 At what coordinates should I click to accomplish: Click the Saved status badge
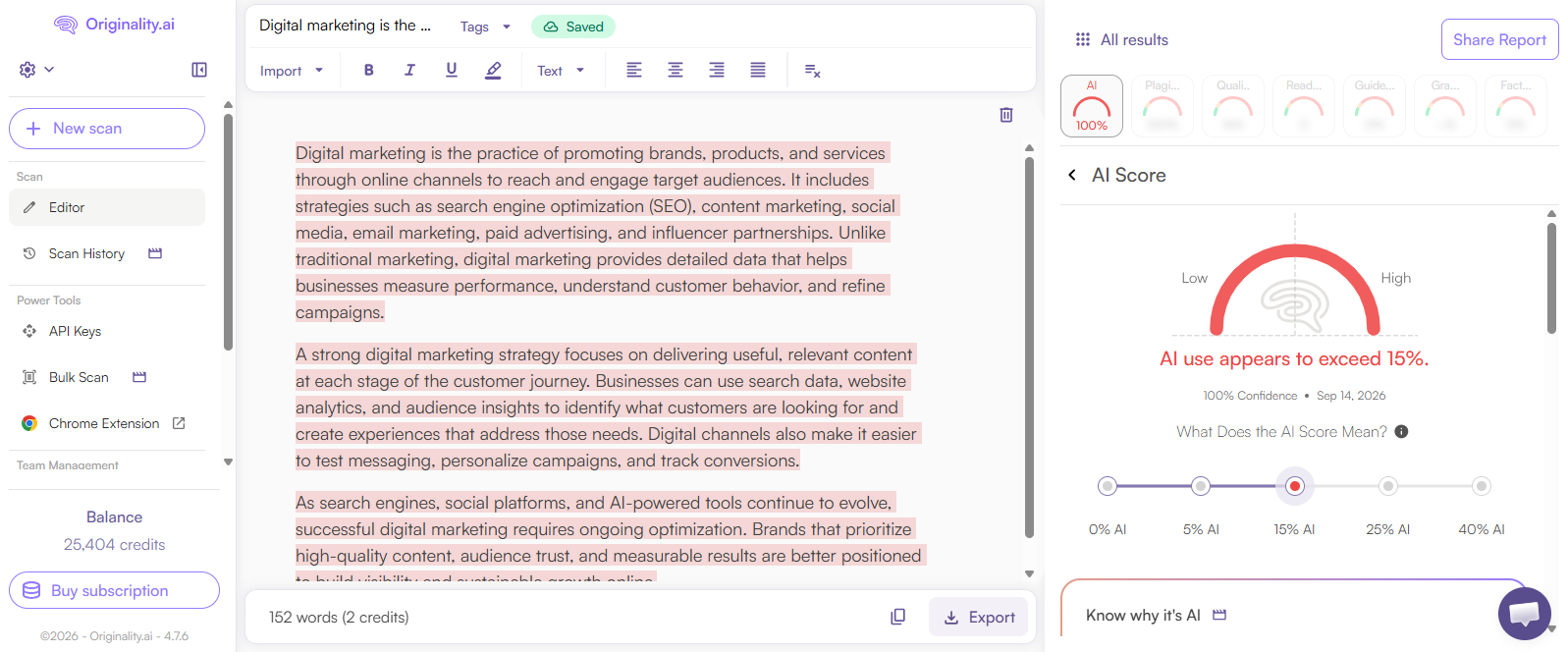pos(573,27)
